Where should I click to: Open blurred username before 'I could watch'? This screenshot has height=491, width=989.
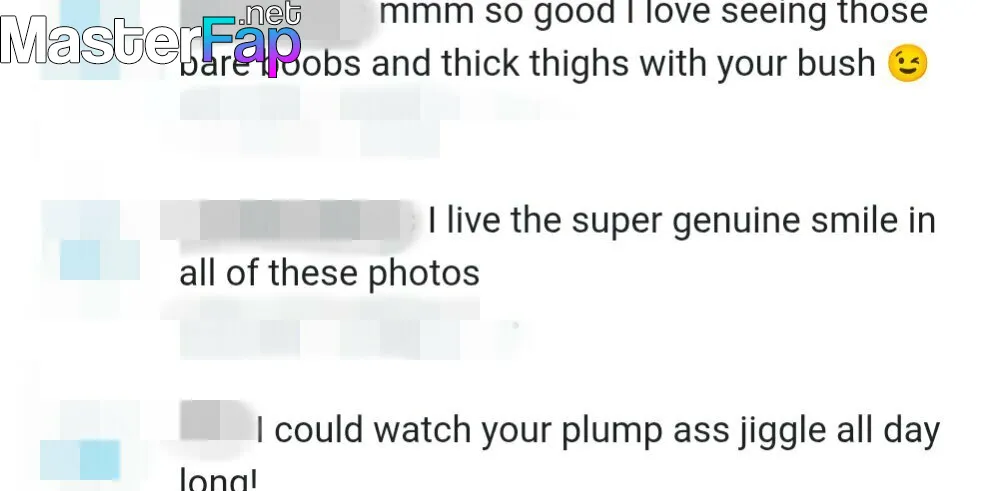coord(216,421)
